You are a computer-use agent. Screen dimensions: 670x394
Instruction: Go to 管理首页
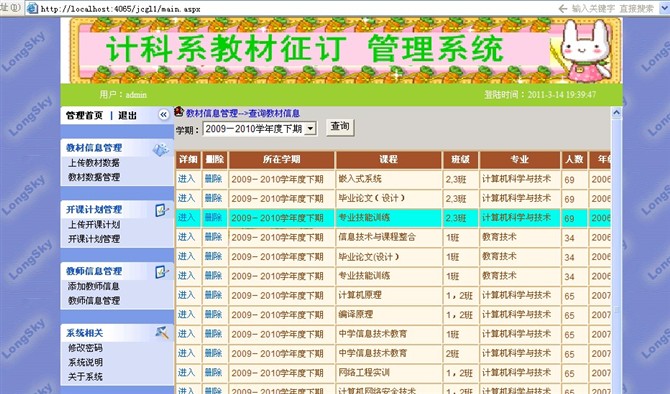coord(85,115)
